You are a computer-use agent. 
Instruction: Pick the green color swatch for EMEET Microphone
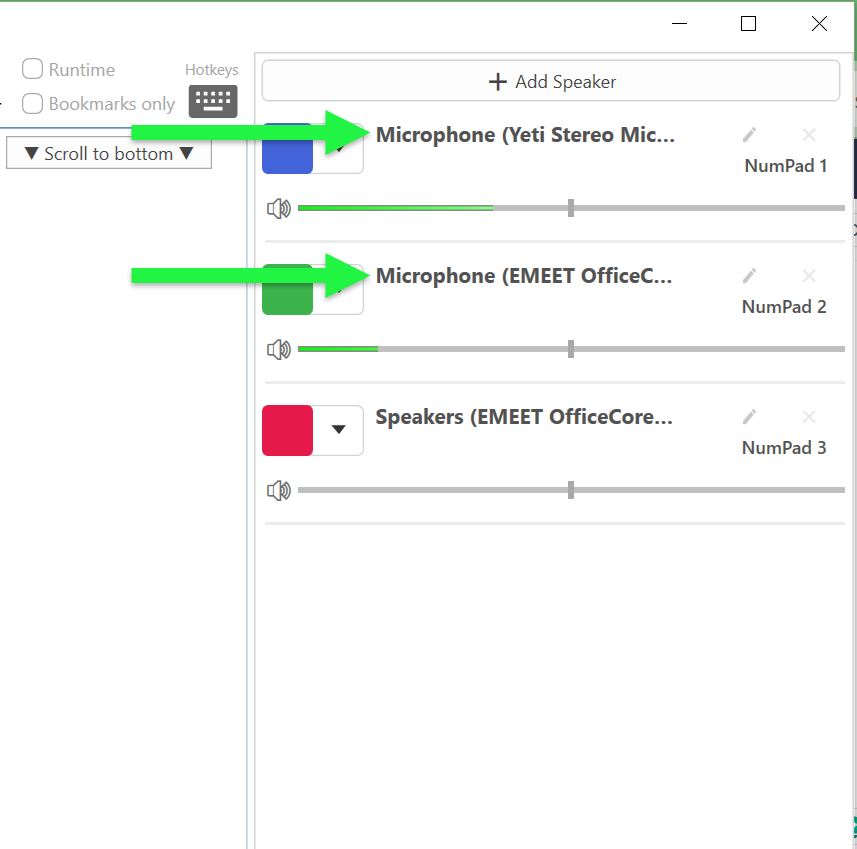(x=287, y=290)
